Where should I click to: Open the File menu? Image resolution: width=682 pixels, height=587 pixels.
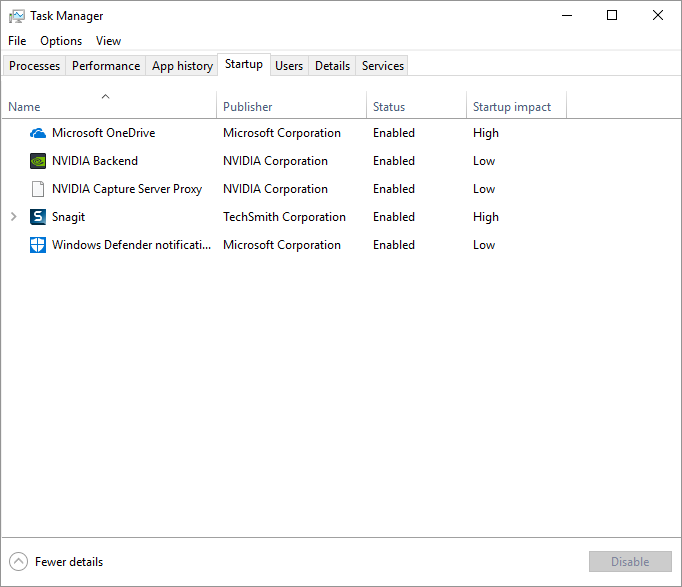pyautogui.click(x=17, y=41)
